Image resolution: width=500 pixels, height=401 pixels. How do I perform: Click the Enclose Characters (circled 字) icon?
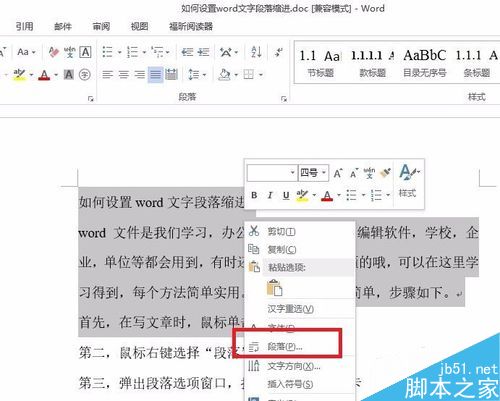tap(85, 74)
